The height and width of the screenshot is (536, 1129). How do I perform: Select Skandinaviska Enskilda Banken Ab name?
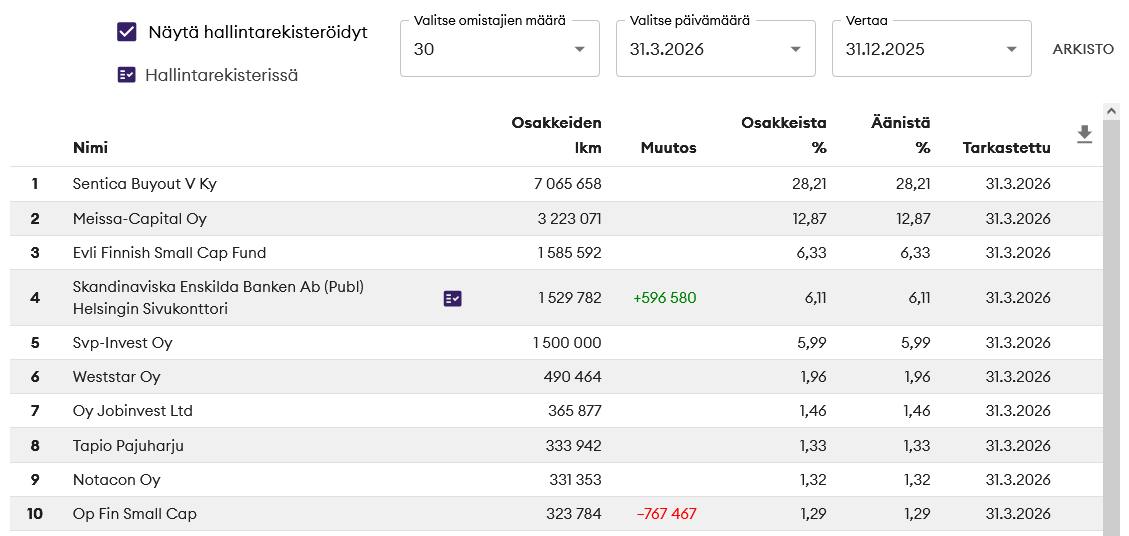coord(218,298)
